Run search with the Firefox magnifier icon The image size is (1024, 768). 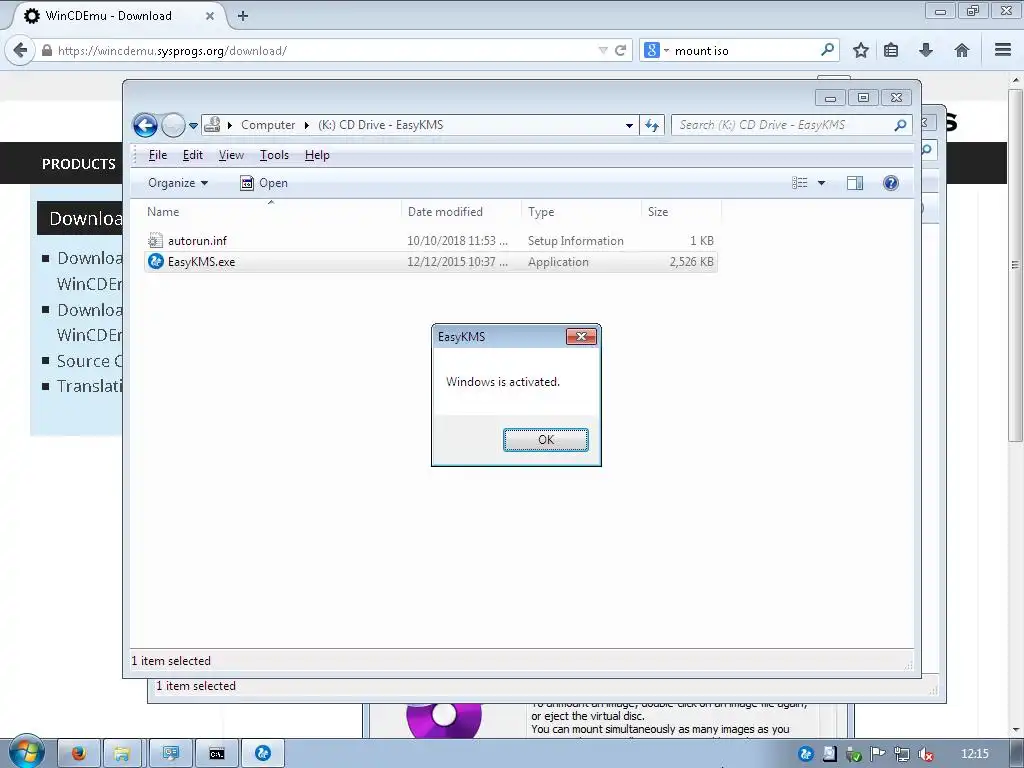[x=827, y=50]
